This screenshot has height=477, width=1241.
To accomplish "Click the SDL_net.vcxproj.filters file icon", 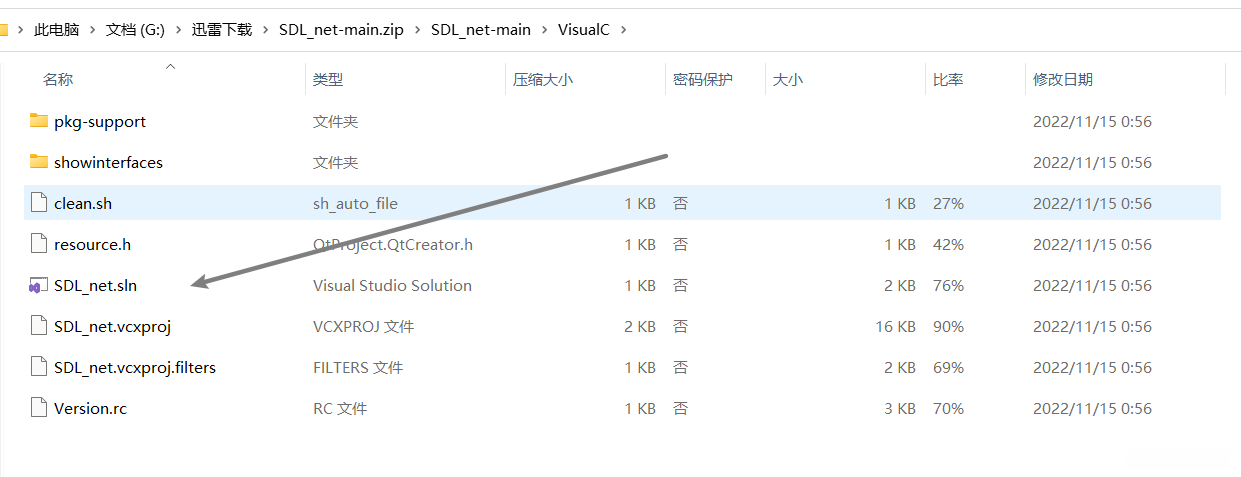I will 39,367.
